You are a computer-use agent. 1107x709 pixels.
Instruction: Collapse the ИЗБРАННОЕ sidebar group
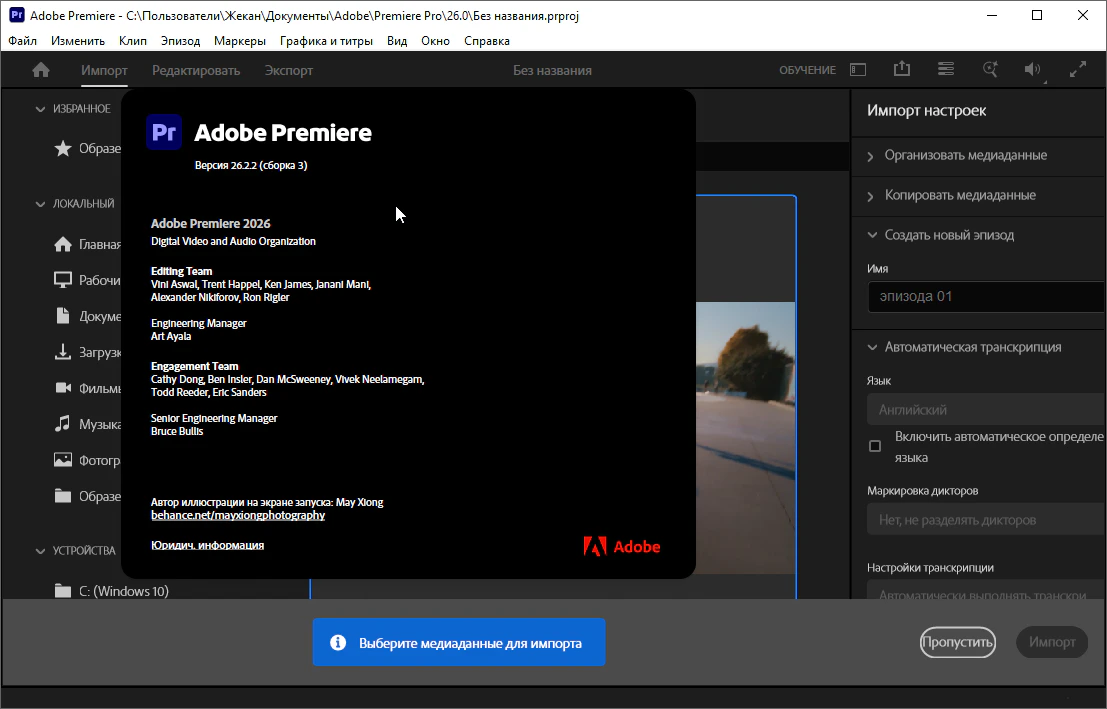pos(40,109)
